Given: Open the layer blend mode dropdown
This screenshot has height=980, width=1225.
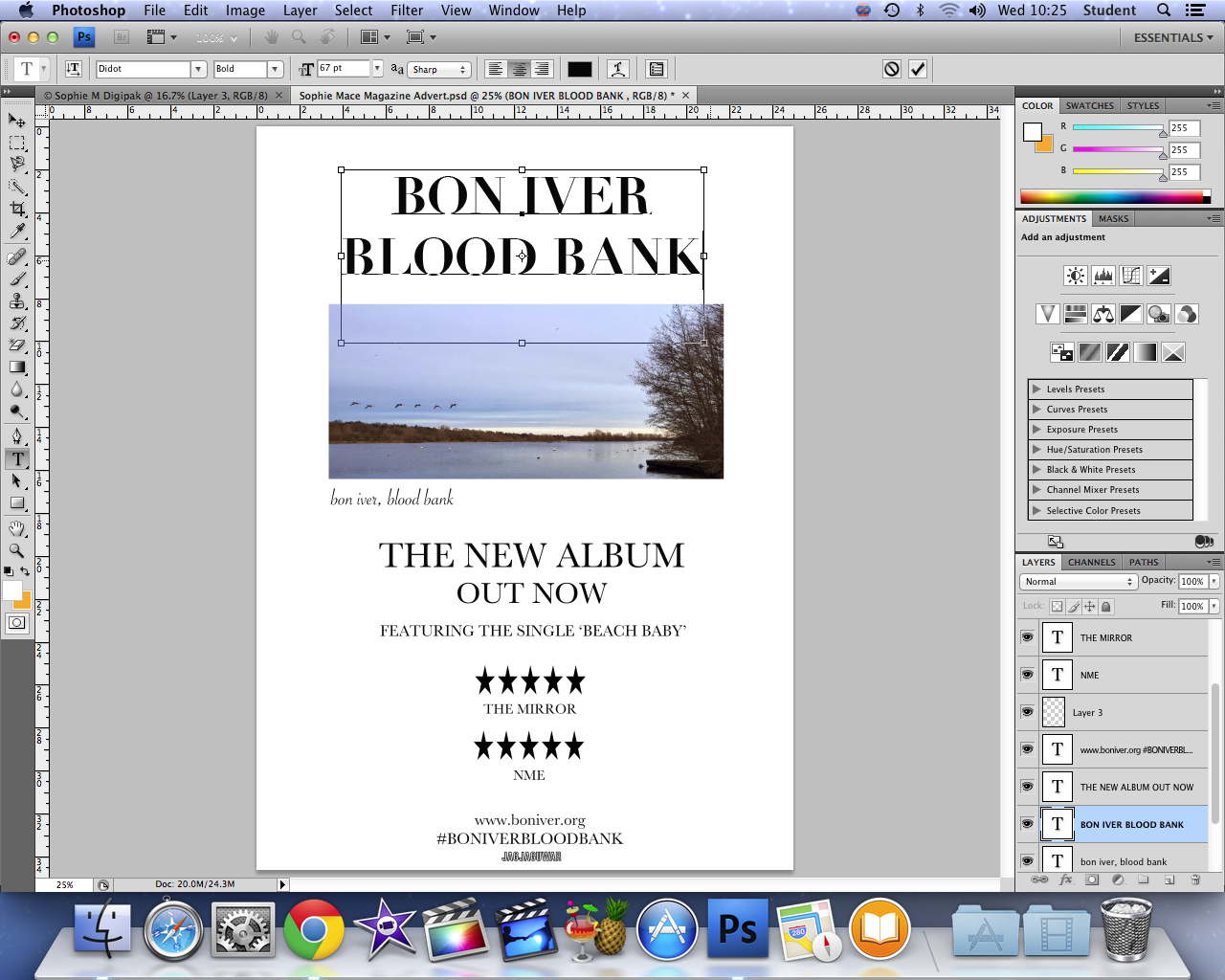Looking at the screenshot, I should click(1078, 582).
